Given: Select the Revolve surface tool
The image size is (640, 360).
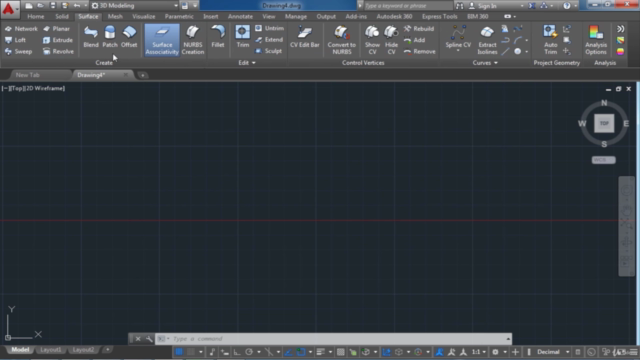Looking at the screenshot, I should tap(58, 51).
